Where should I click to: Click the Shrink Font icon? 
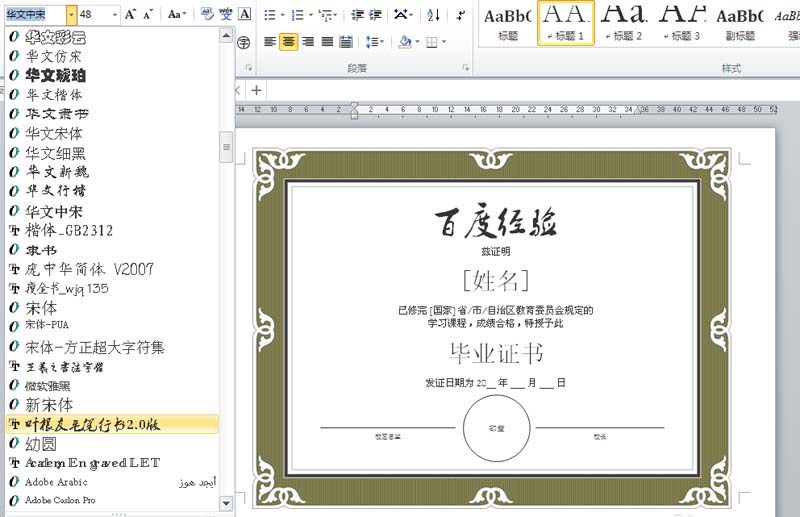pos(149,15)
